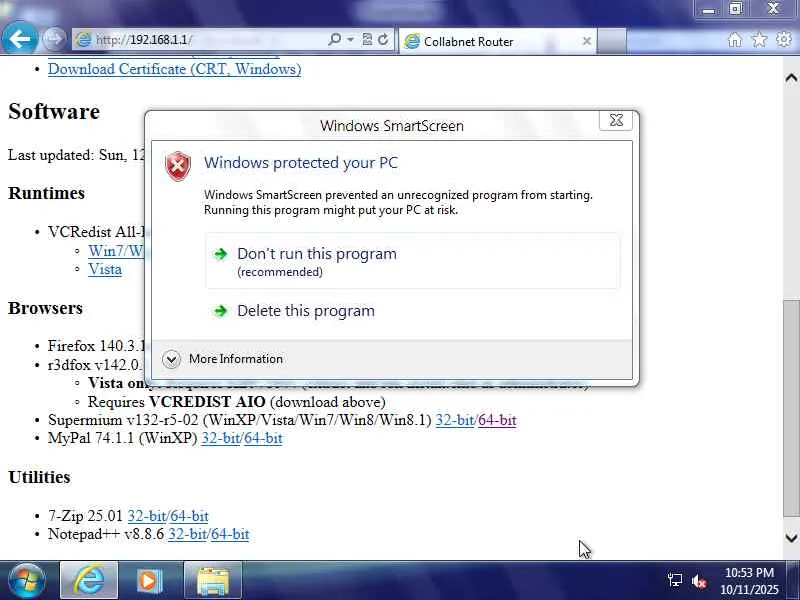Click the browser Forward arrow button

pyautogui.click(x=54, y=39)
